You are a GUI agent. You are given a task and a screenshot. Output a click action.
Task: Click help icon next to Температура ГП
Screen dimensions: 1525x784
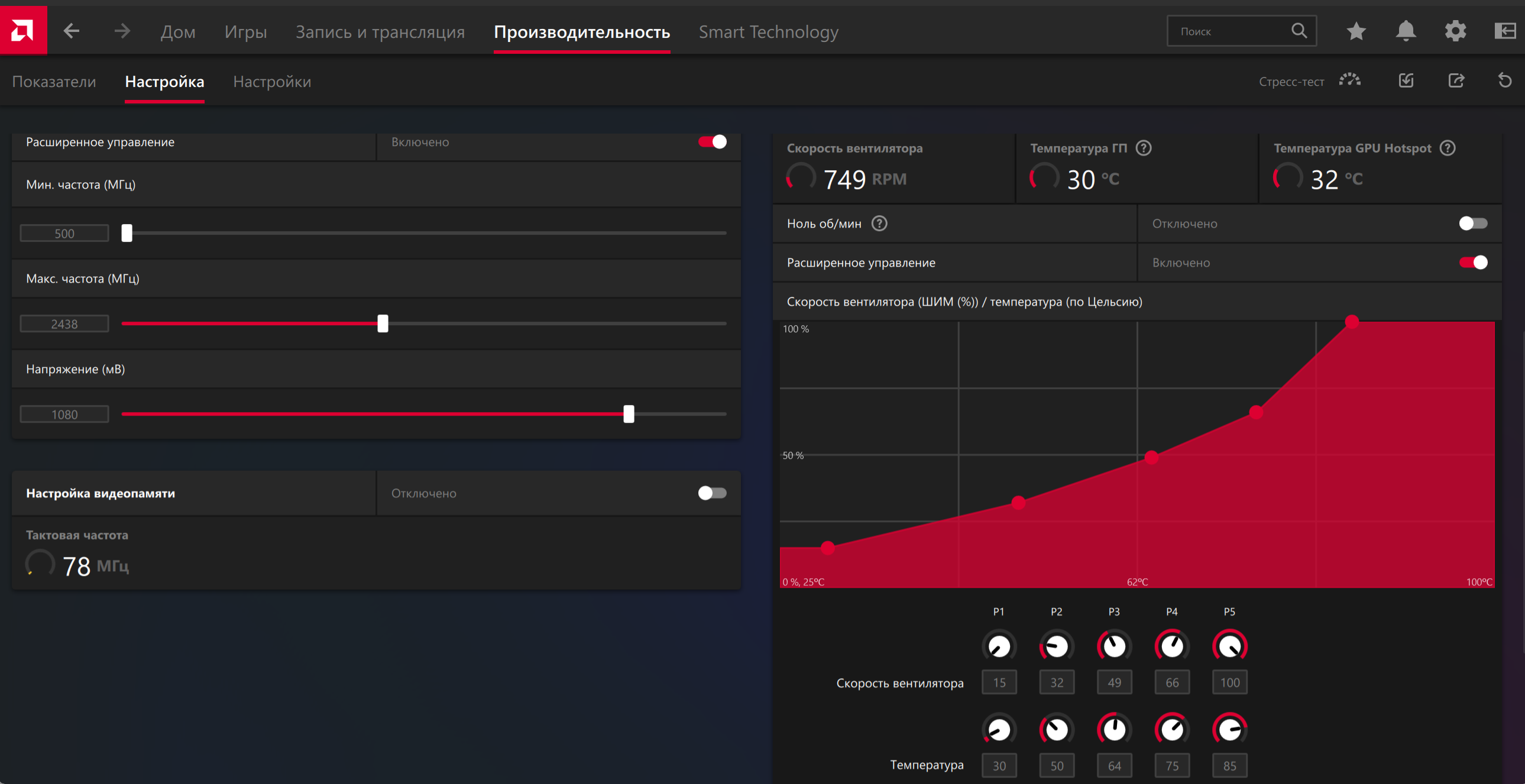click(x=1143, y=148)
